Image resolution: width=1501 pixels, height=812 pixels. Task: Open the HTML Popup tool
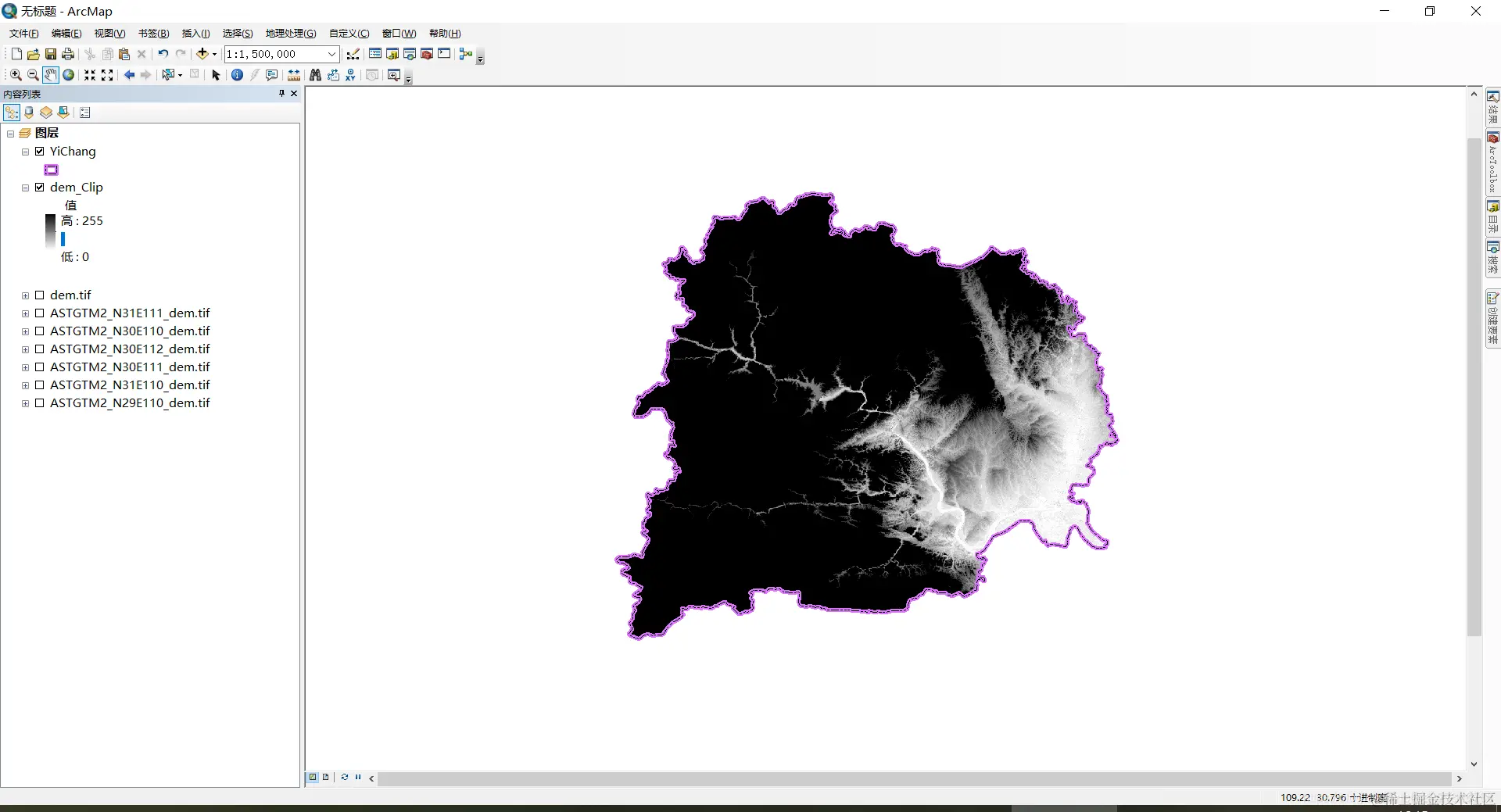tap(271, 75)
